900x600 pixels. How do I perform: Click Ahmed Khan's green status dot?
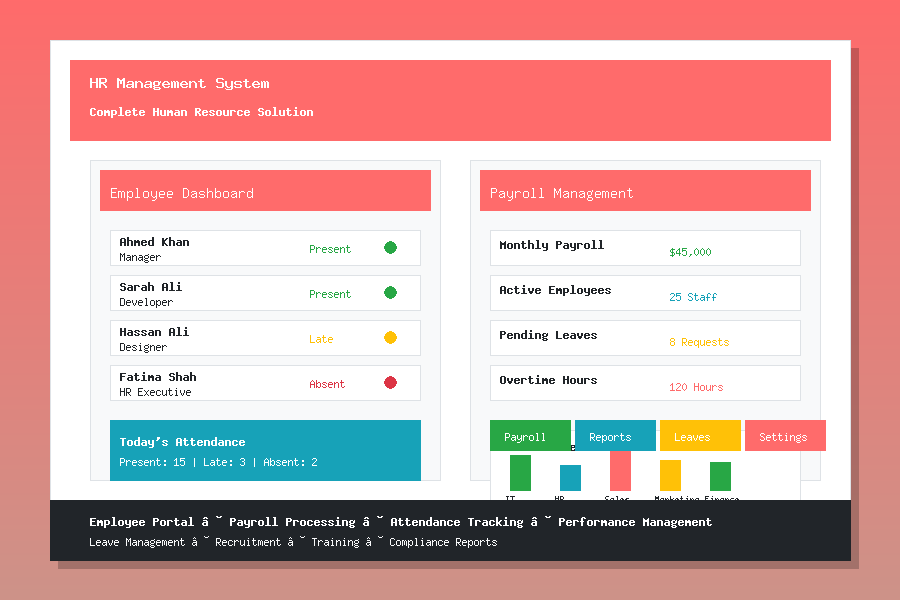(x=390, y=248)
